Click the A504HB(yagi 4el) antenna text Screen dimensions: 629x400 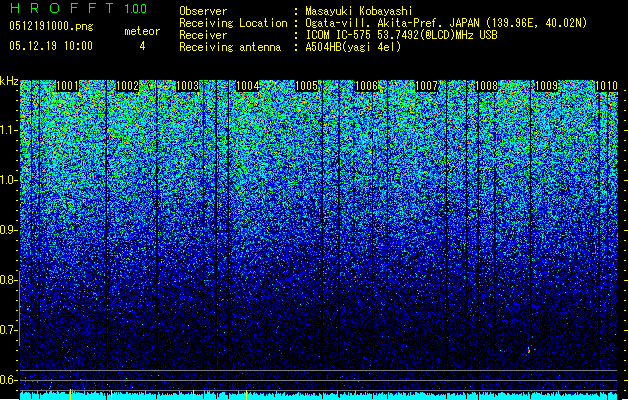pyautogui.click(x=353, y=47)
